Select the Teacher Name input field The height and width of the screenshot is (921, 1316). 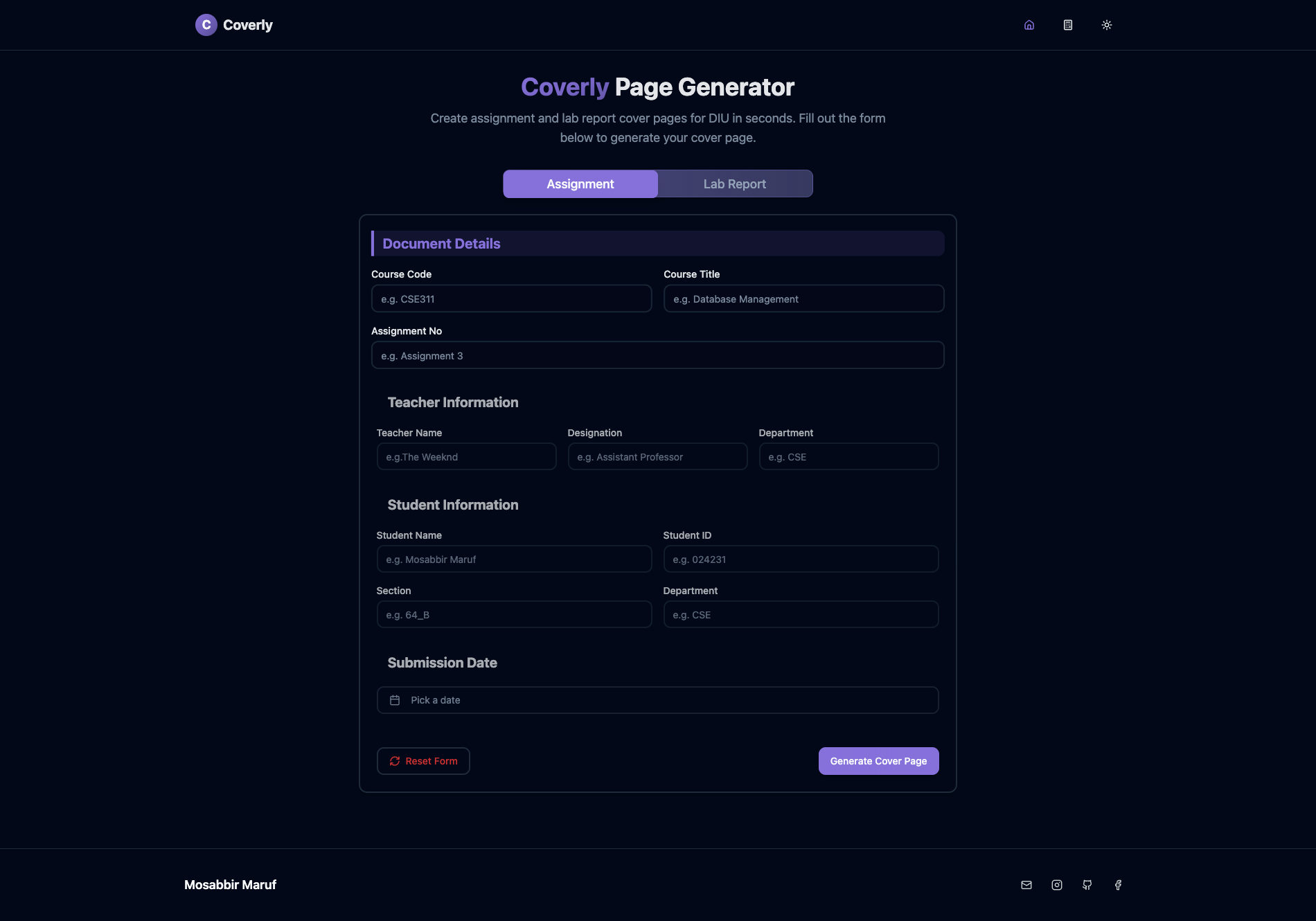point(466,456)
